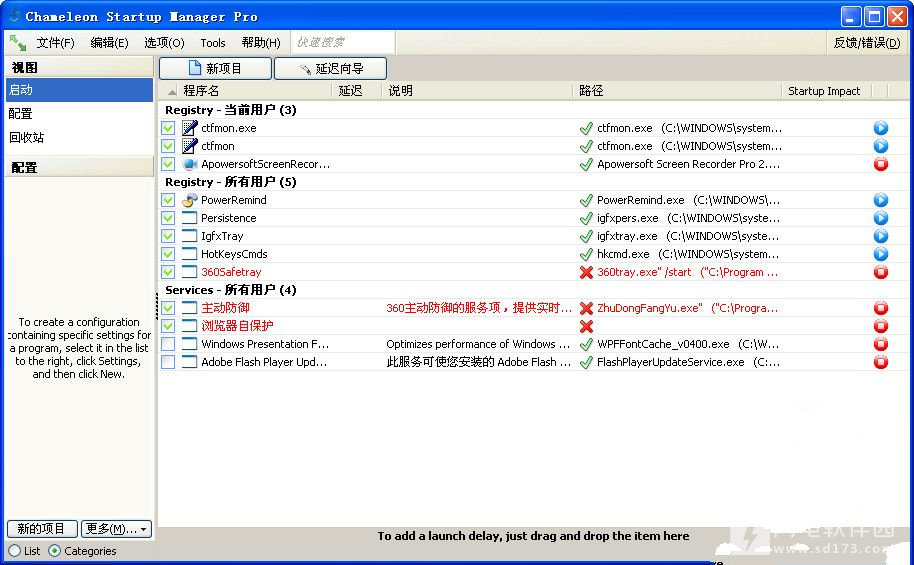Click blue impact icon for HotKeysCmds row
The image size is (914, 565).
(x=880, y=254)
